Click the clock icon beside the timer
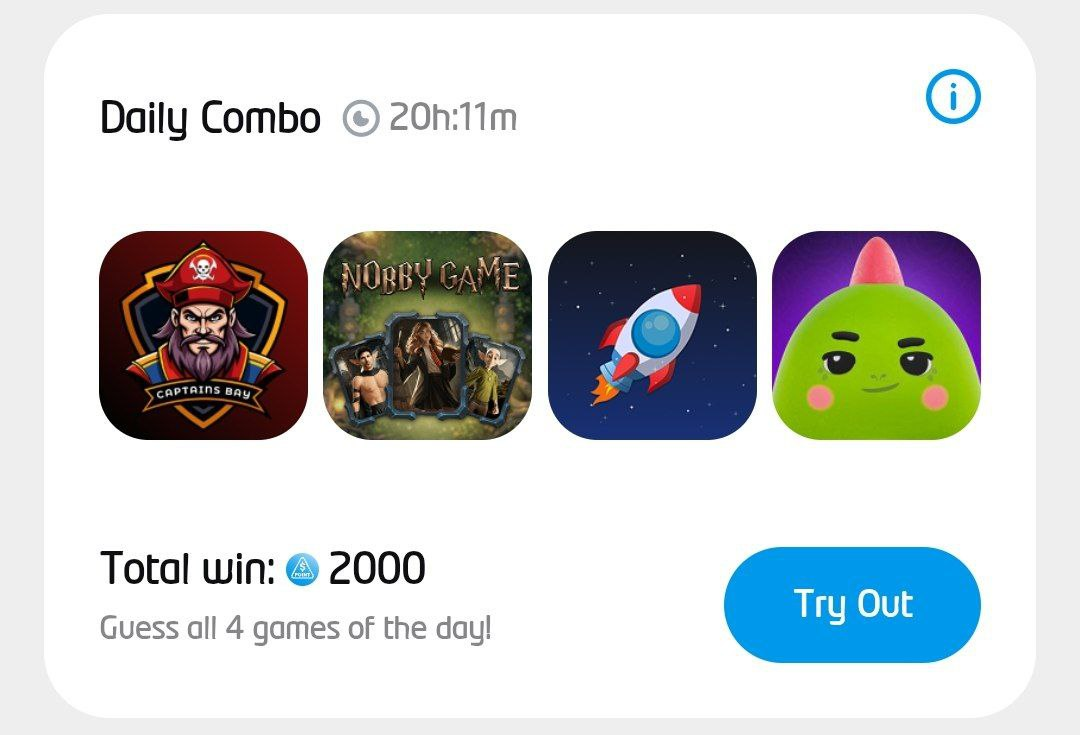 [361, 118]
